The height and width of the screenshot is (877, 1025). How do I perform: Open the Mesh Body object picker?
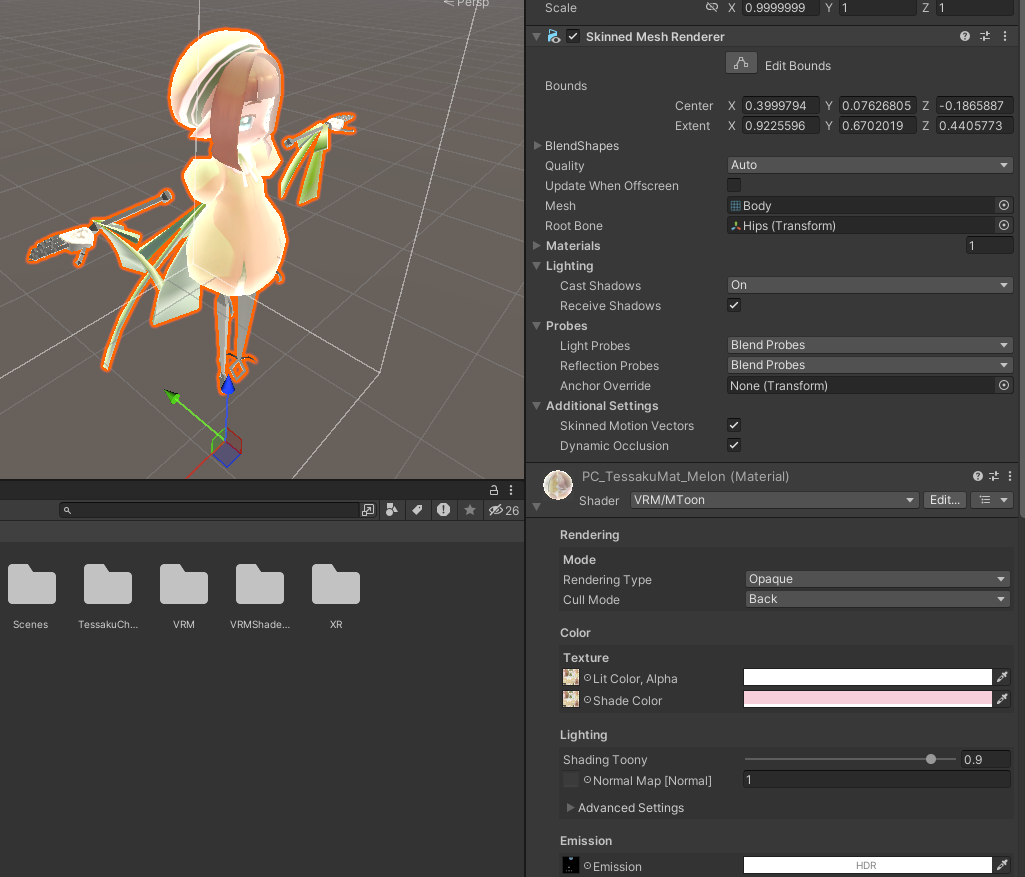(1003, 205)
